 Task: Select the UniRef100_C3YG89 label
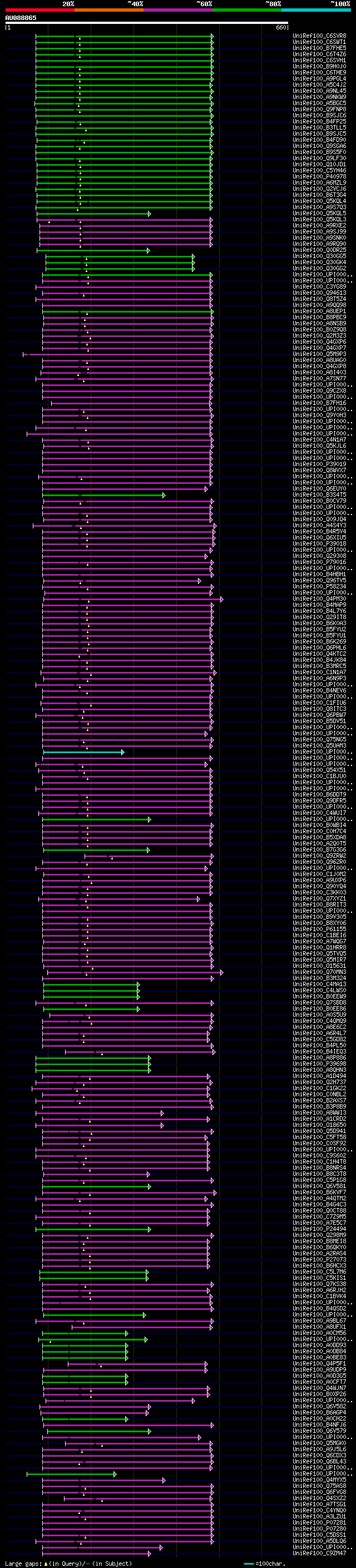tap(319, 286)
